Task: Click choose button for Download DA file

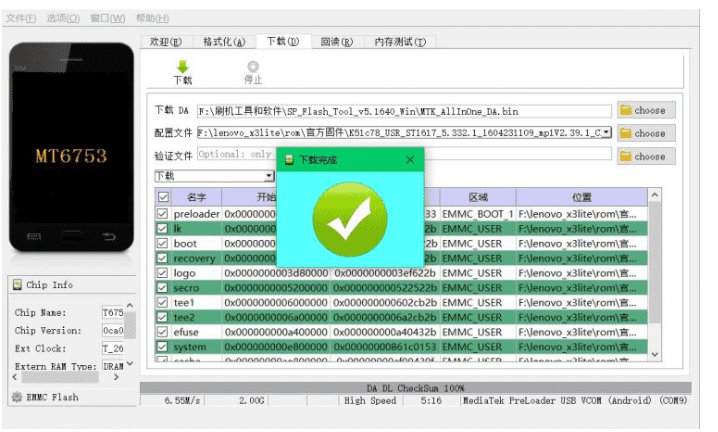Action: 642,110
